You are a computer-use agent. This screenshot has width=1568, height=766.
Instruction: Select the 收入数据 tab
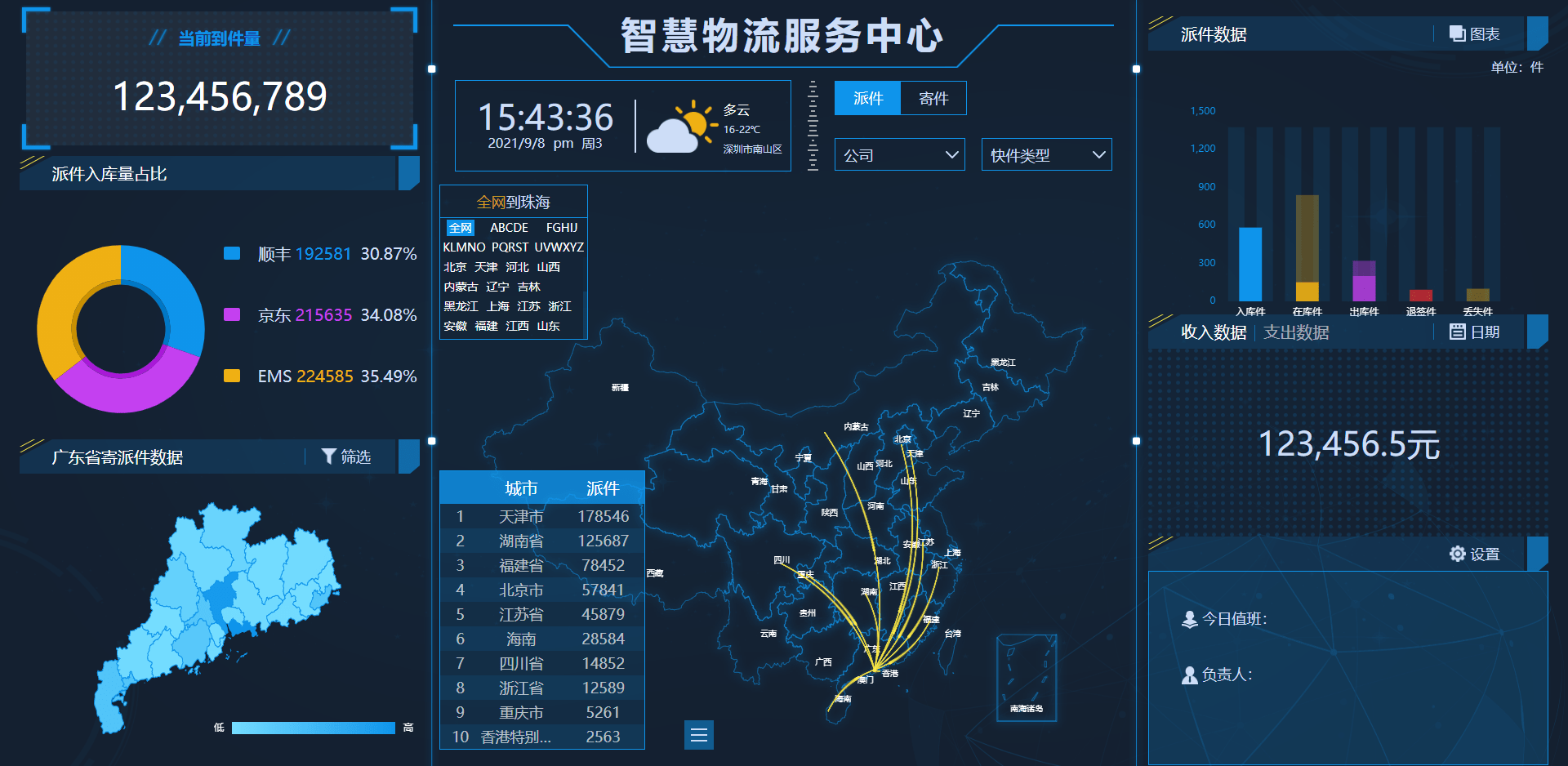(x=1214, y=332)
